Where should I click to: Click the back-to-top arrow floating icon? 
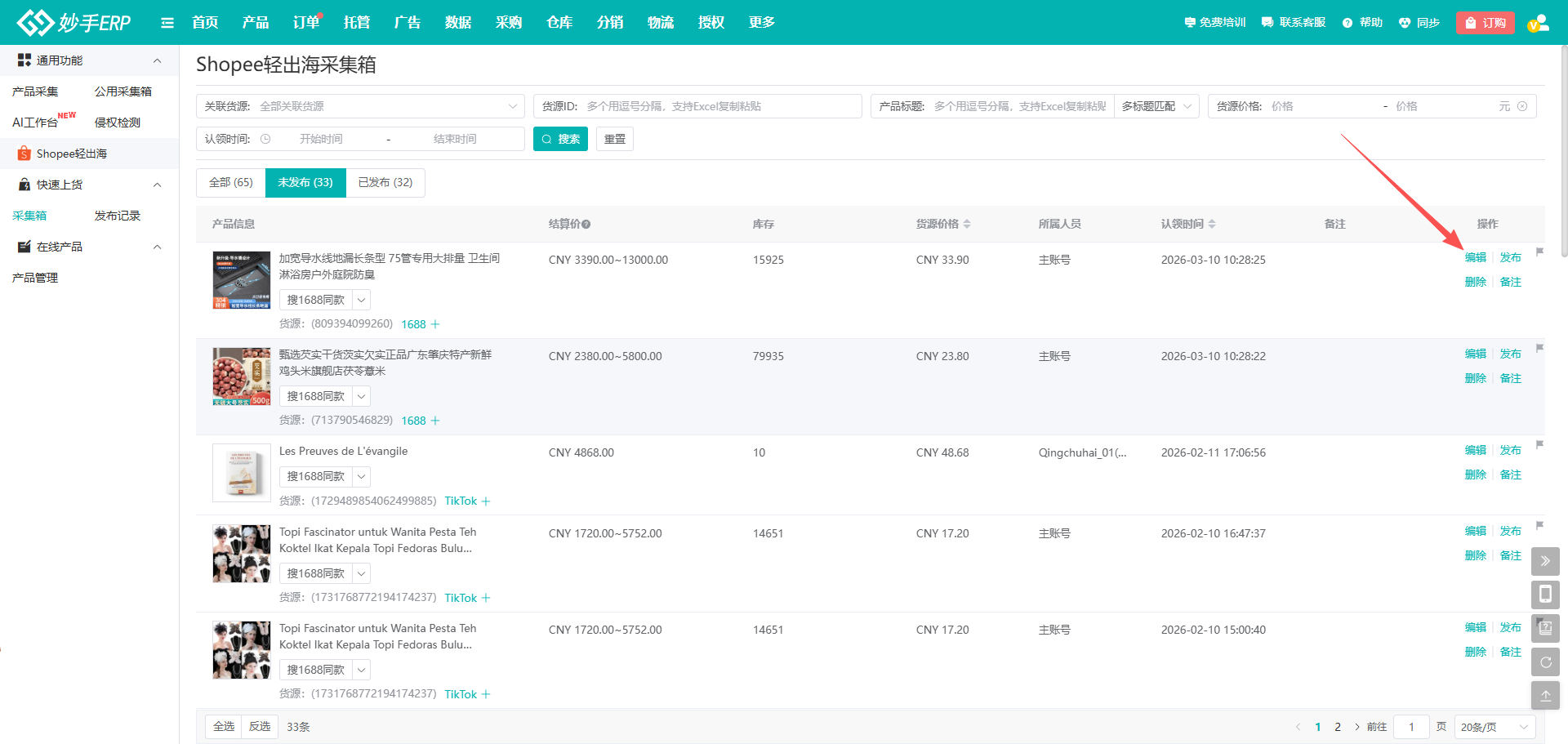point(1545,696)
